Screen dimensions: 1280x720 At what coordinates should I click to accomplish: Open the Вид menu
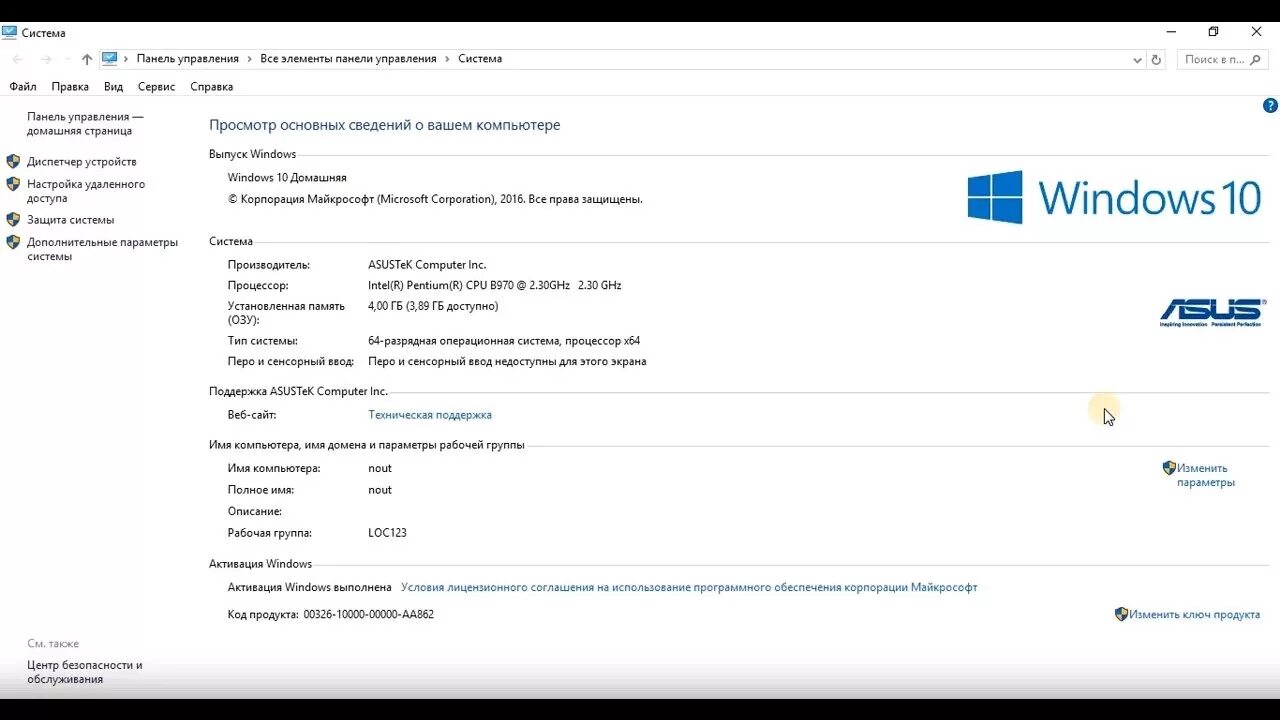[x=114, y=87]
